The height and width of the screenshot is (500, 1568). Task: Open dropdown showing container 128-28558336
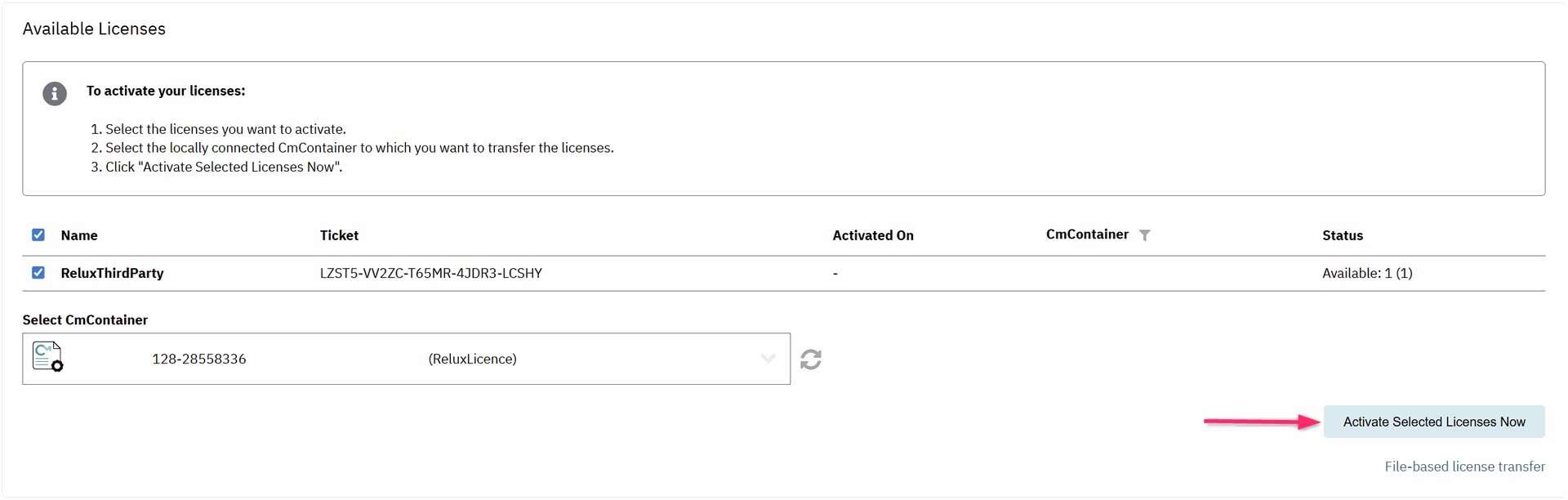(x=199, y=359)
